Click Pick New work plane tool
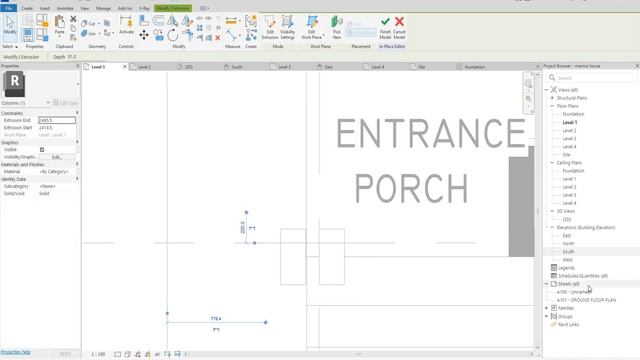Viewport: 640px width, 360px height. 337,27
